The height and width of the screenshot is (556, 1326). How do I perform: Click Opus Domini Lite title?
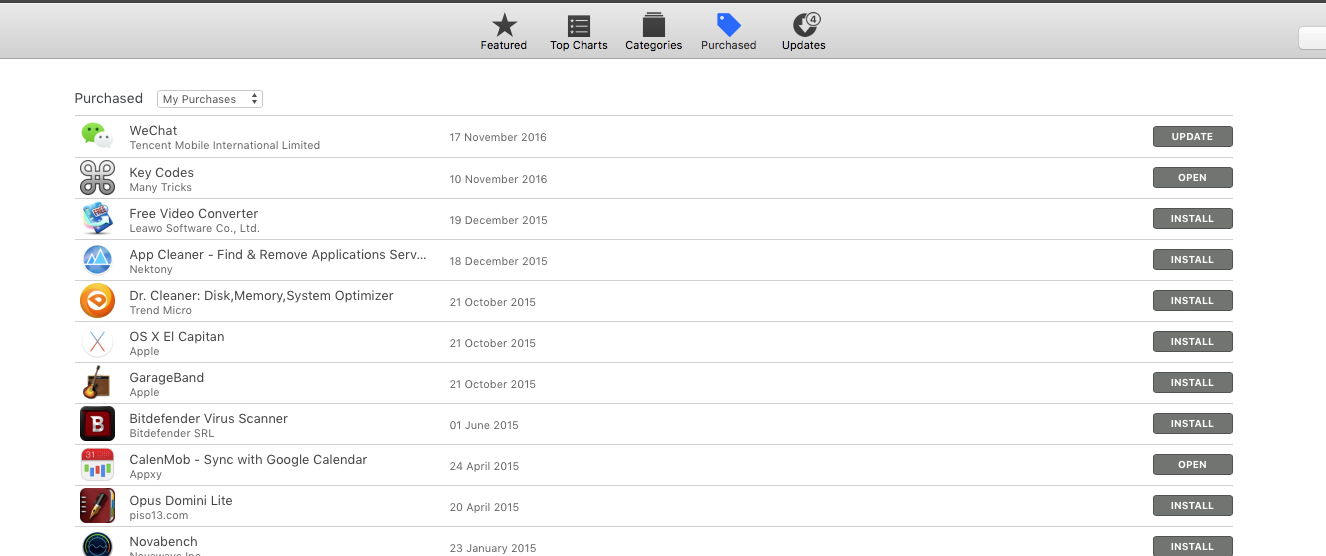click(181, 501)
